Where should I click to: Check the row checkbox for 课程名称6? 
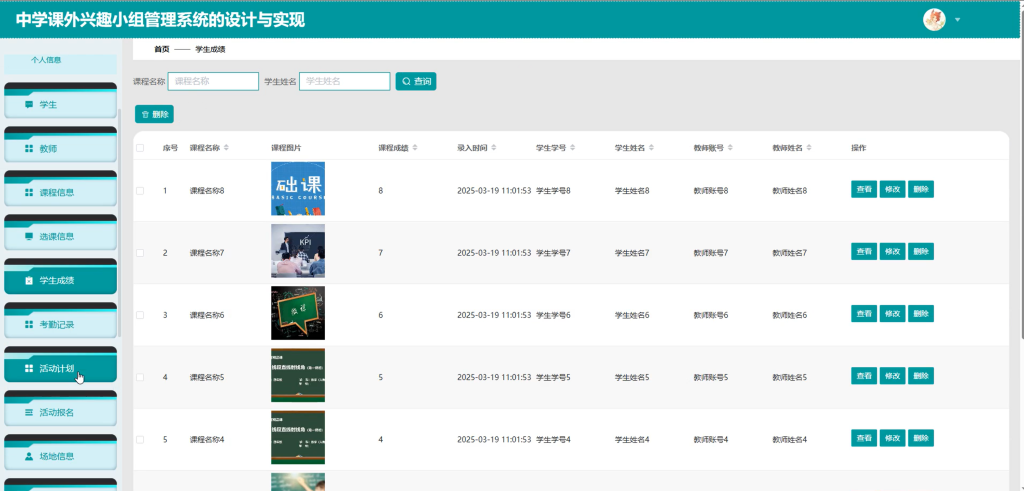click(x=140, y=315)
